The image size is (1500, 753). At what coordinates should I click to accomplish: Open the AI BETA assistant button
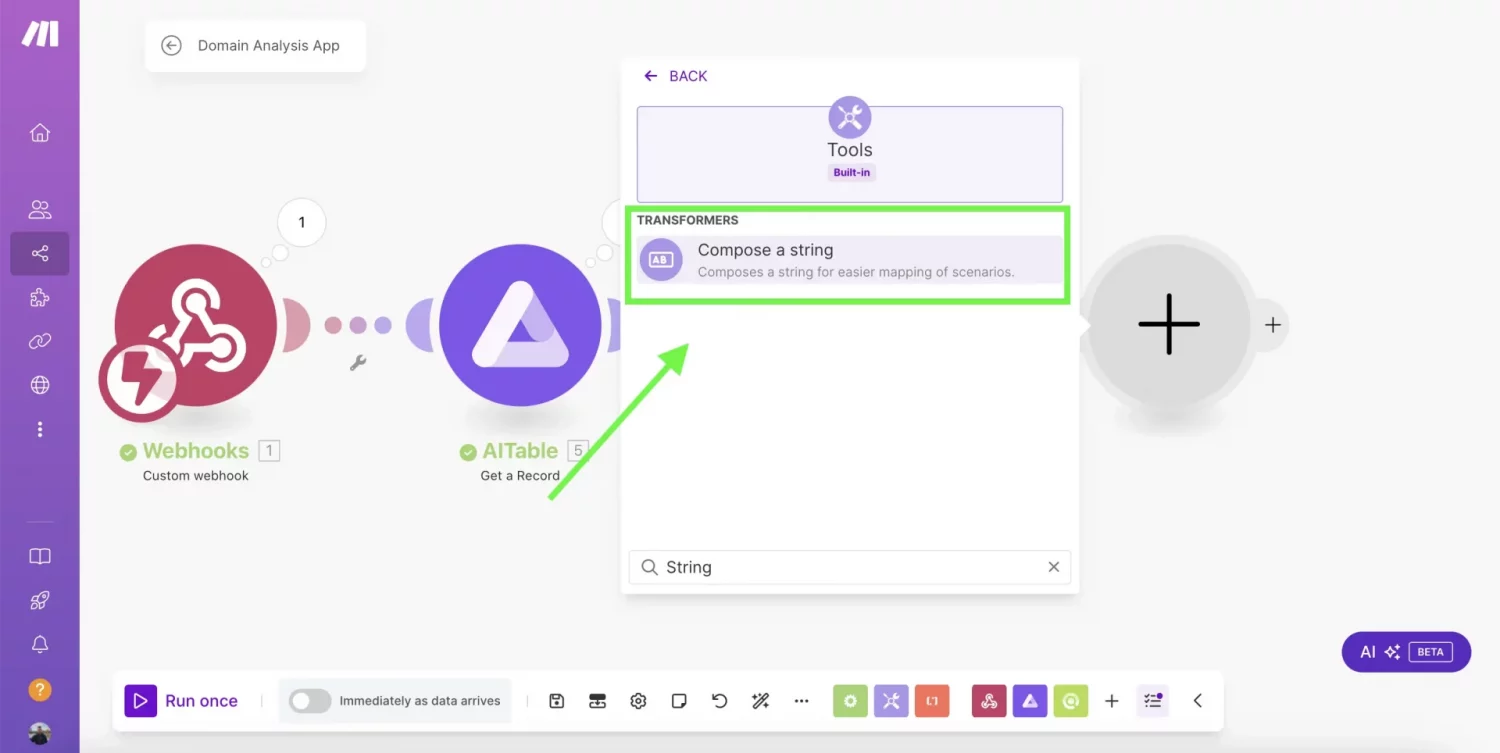click(1406, 652)
